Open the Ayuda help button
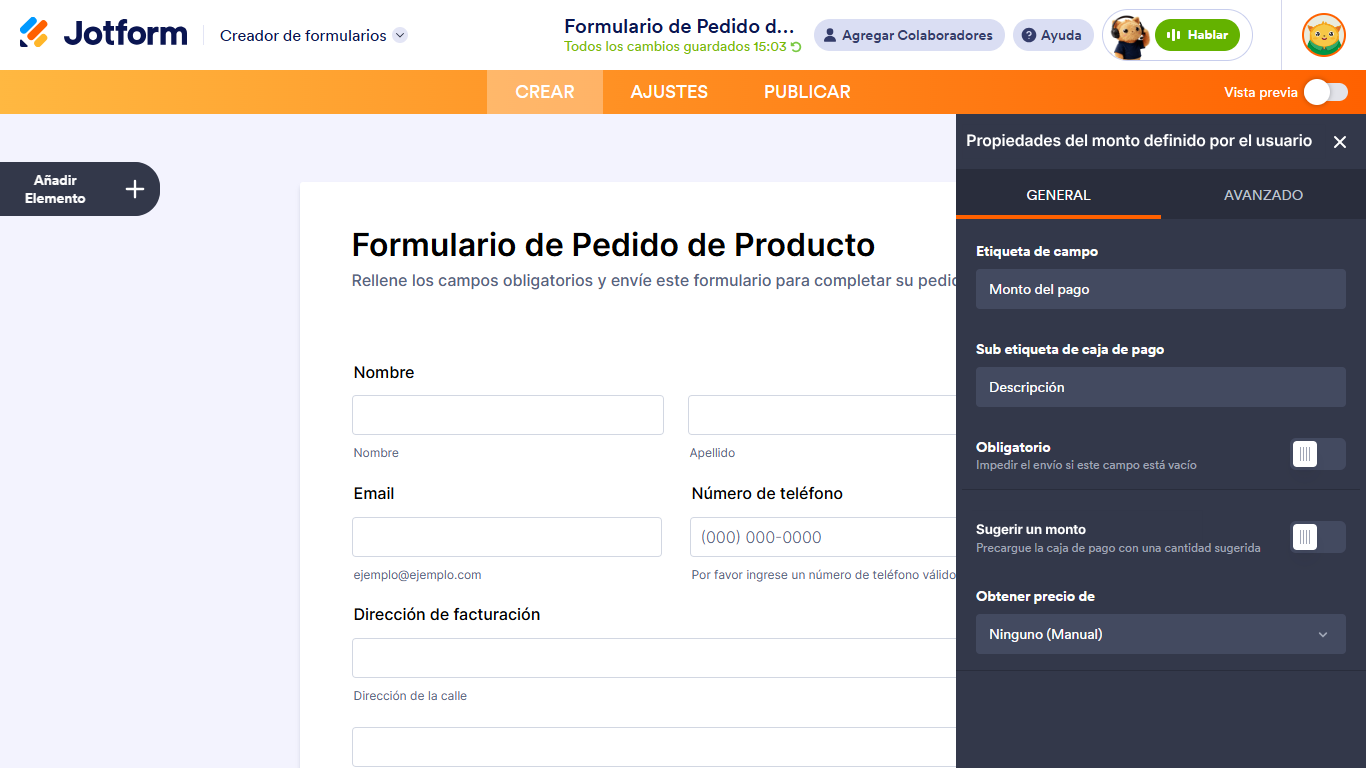 (1053, 35)
